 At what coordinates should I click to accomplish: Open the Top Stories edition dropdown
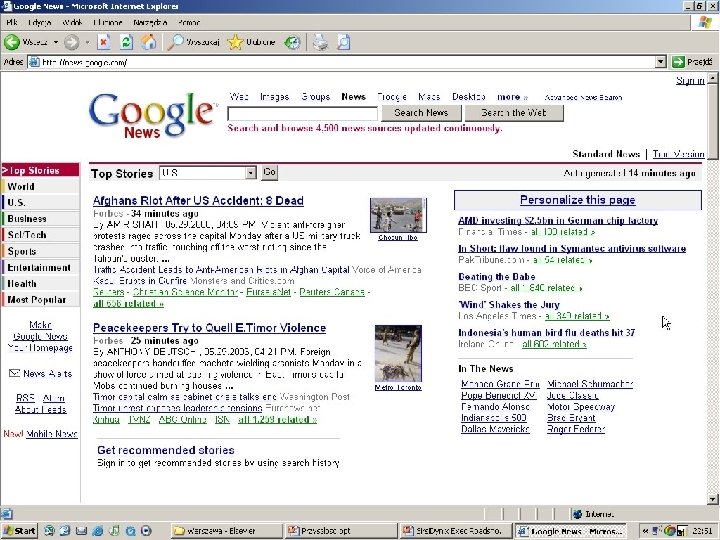click(208, 173)
